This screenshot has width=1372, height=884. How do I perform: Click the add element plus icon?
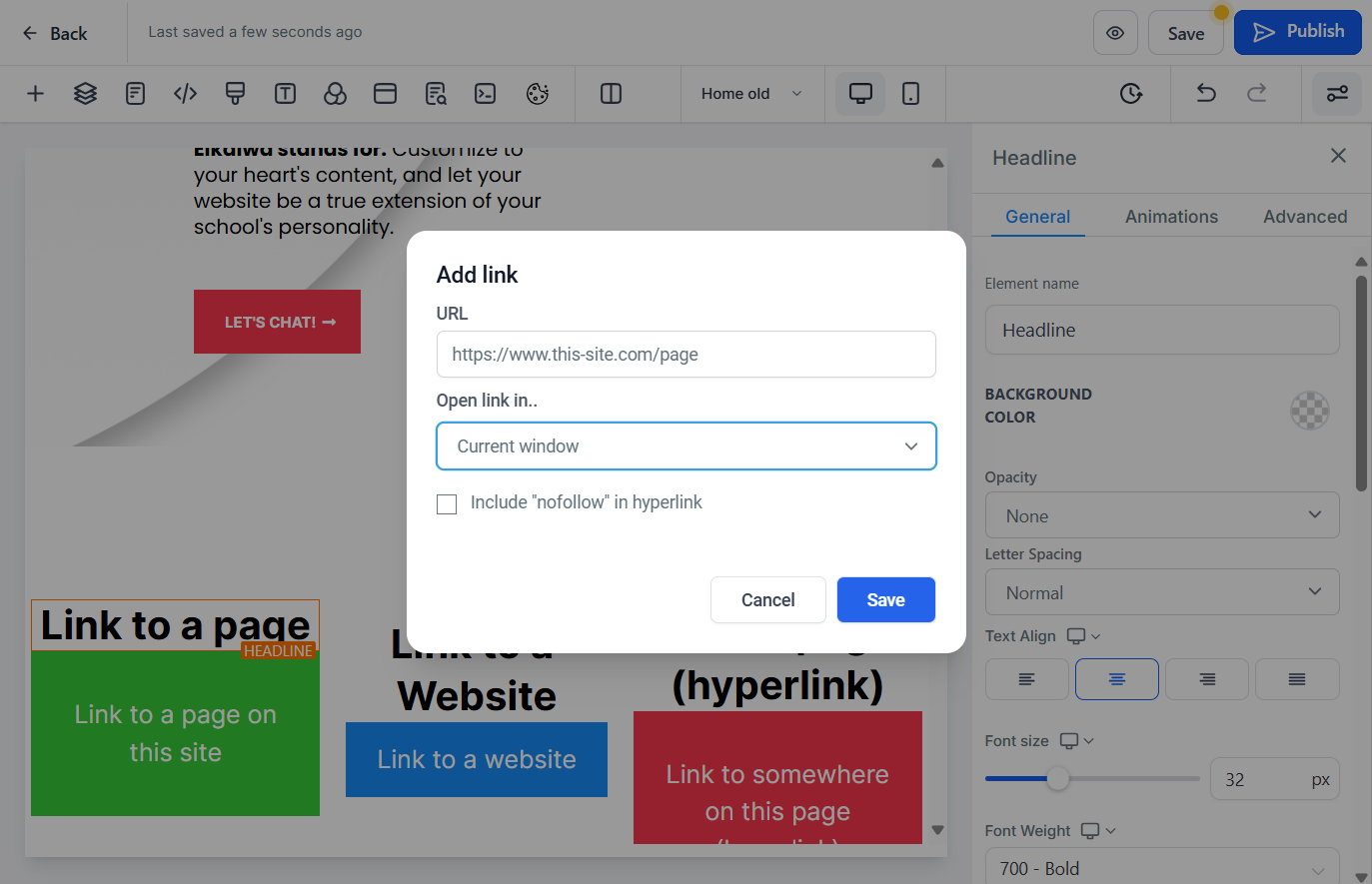coord(35,94)
